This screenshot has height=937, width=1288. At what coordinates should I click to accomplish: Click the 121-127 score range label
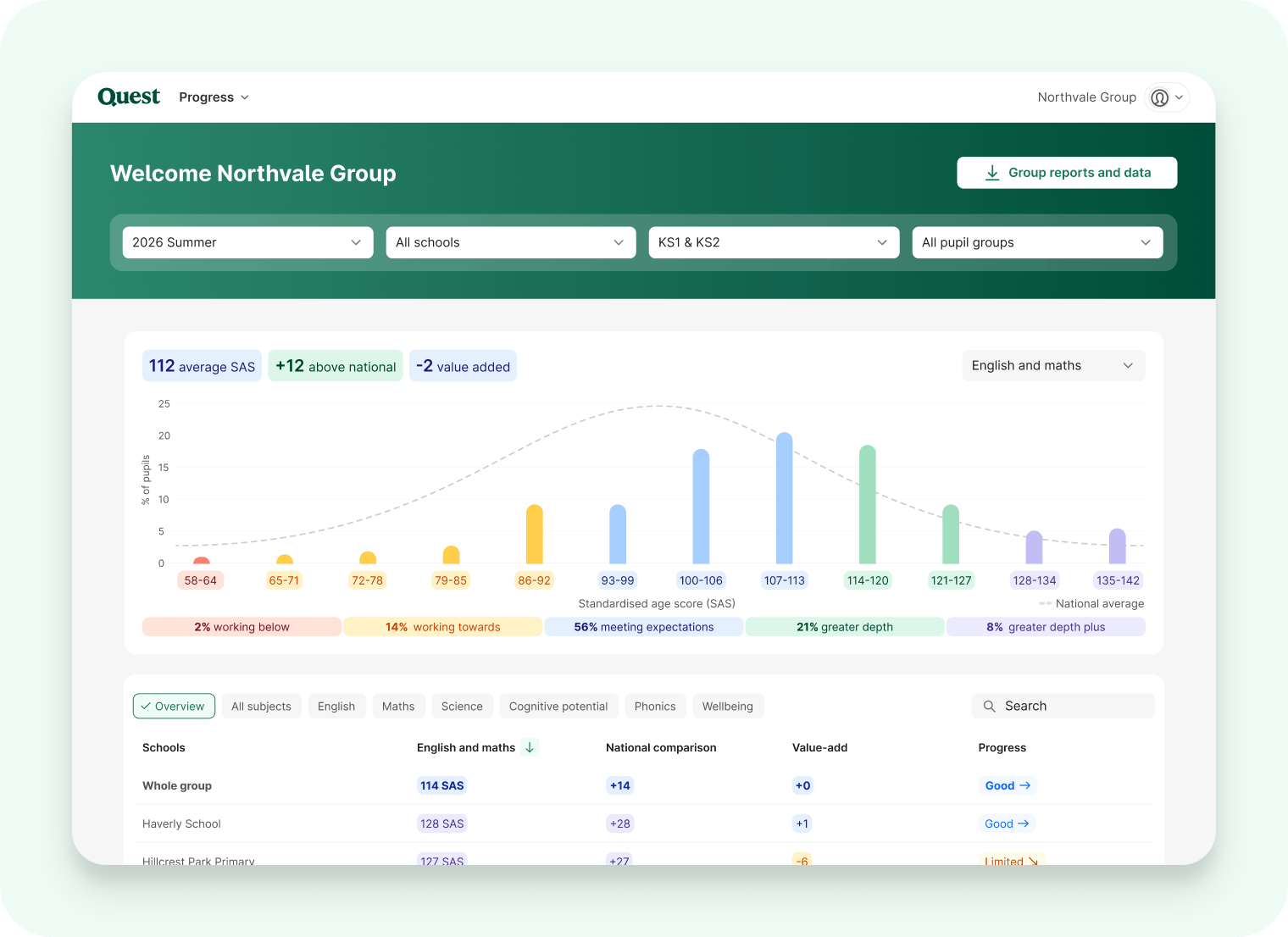coord(951,580)
